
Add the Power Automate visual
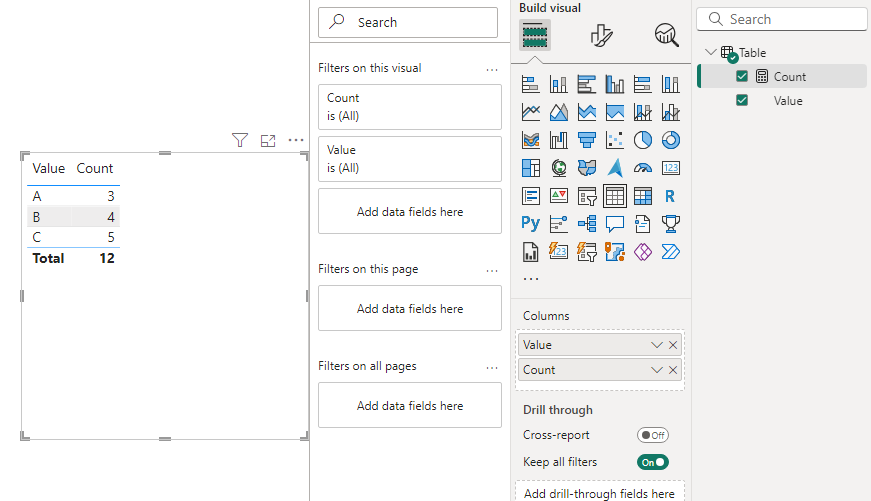(x=670, y=252)
